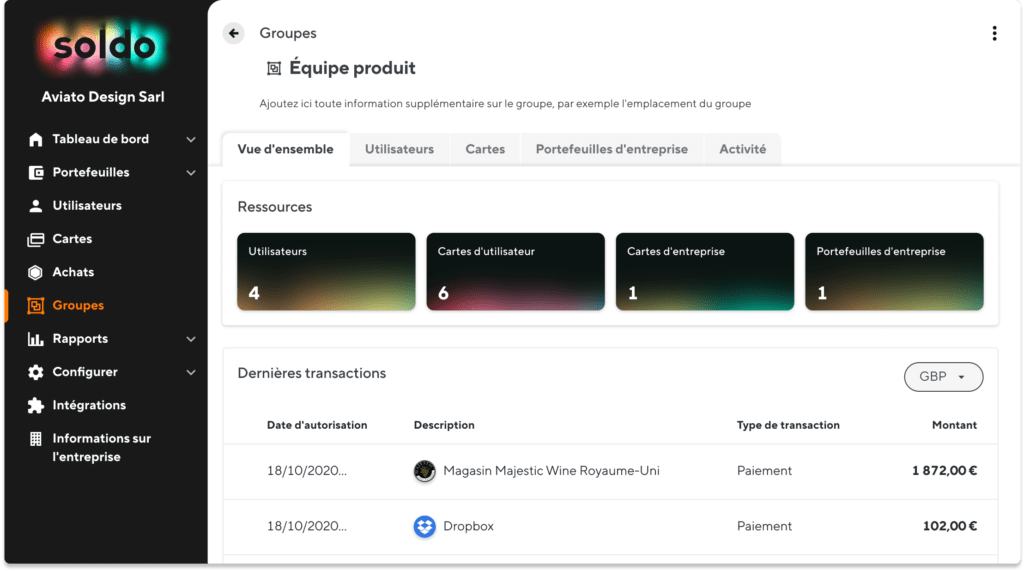Click the Cartes d'utilisateur resource card
Viewport: 1024px width, 571px height.
pos(515,271)
